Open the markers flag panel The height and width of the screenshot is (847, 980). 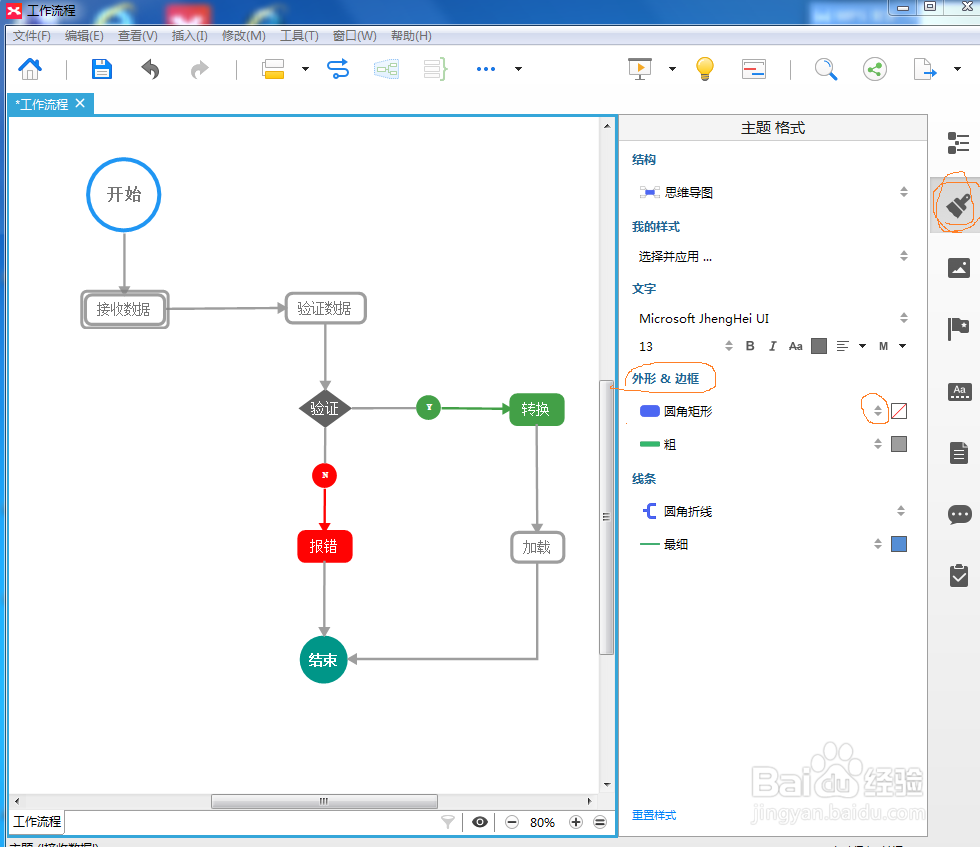point(958,327)
